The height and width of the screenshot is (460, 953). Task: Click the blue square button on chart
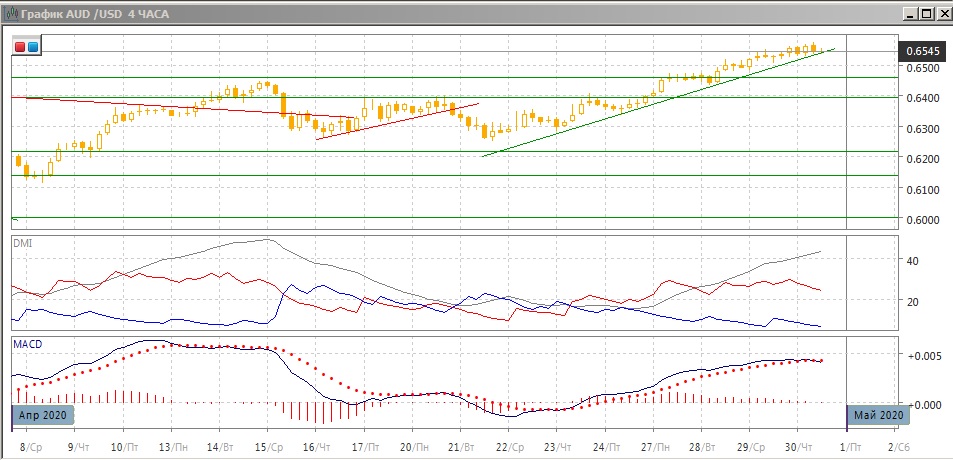(32, 46)
